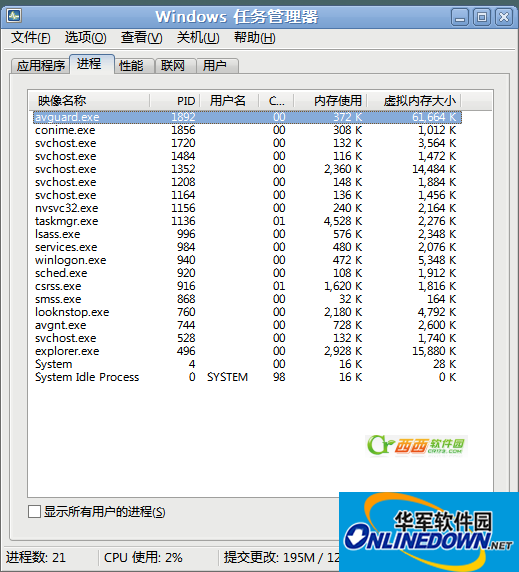Click the Task Manager title bar icon
The width and height of the screenshot is (519, 572).
[x=14, y=16]
